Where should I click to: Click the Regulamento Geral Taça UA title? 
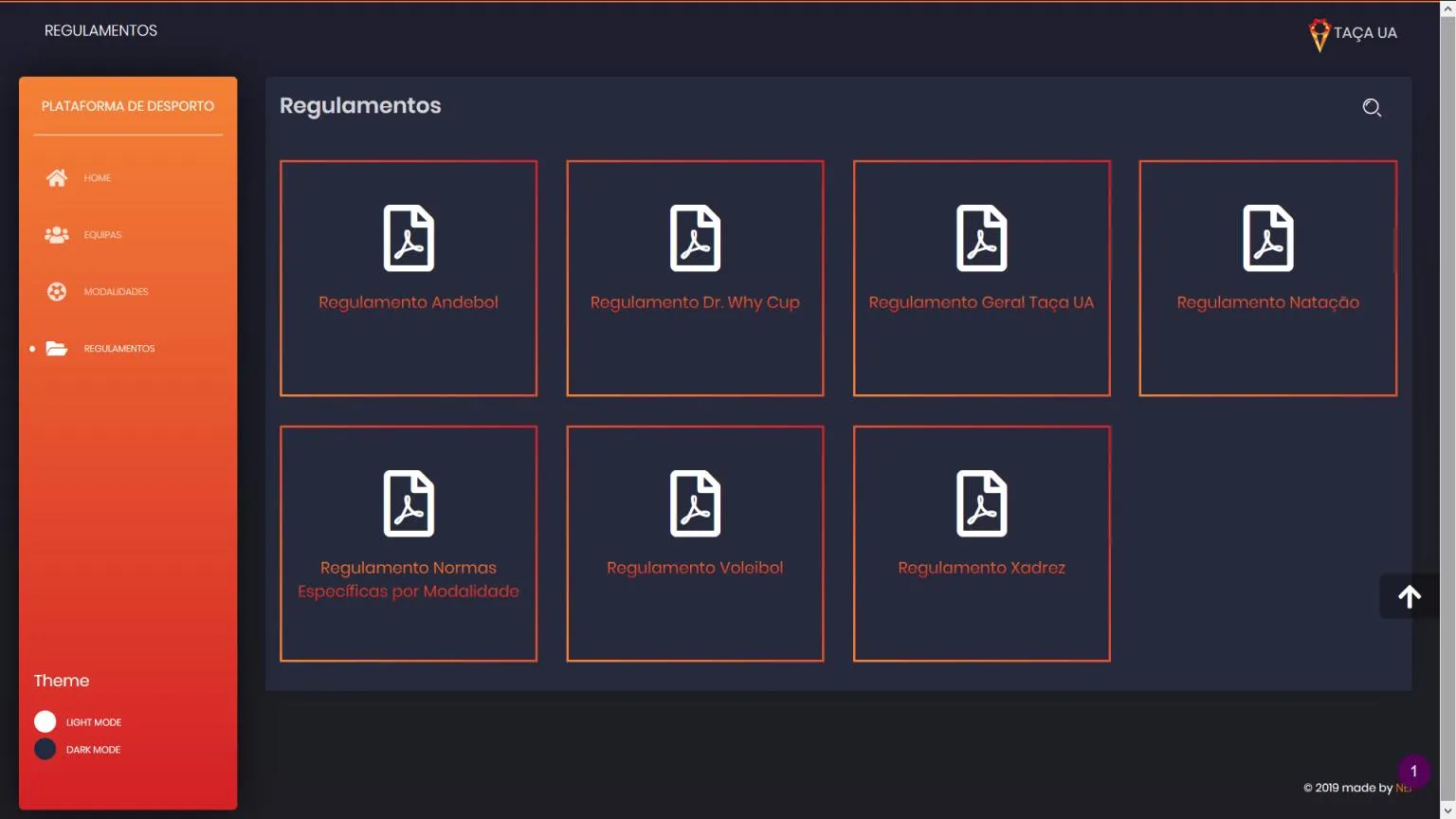[981, 302]
